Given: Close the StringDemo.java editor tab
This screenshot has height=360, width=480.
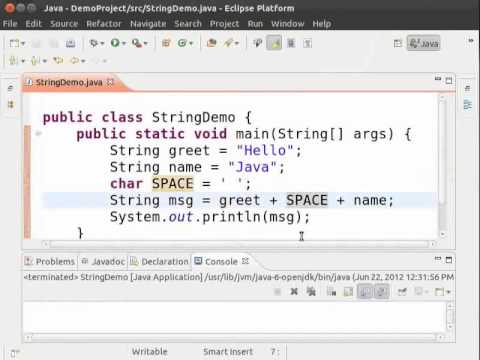Looking at the screenshot, I should pos(110,82).
